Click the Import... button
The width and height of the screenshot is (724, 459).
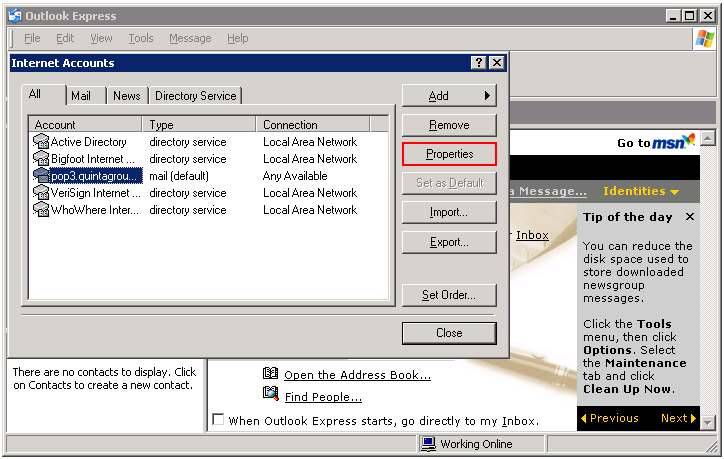click(x=449, y=212)
